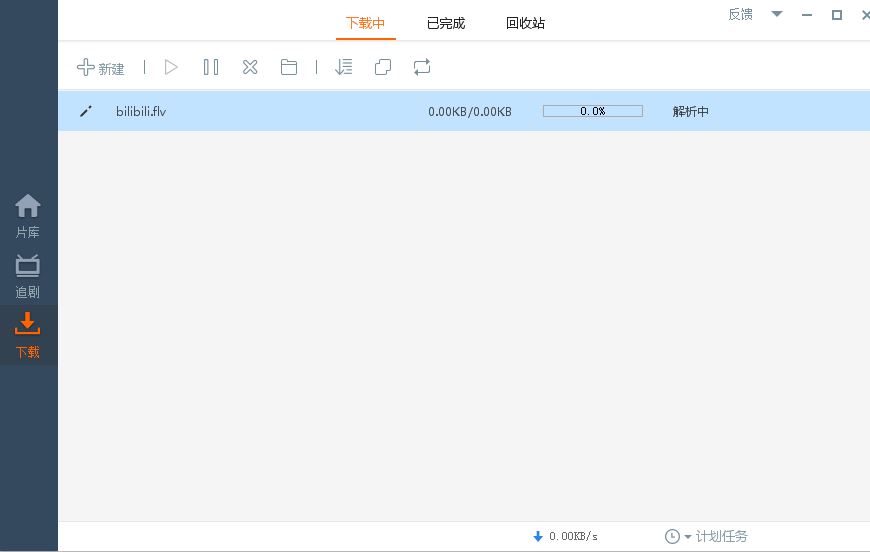Click the clock scheduled task icon

click(x=672, y=536)
